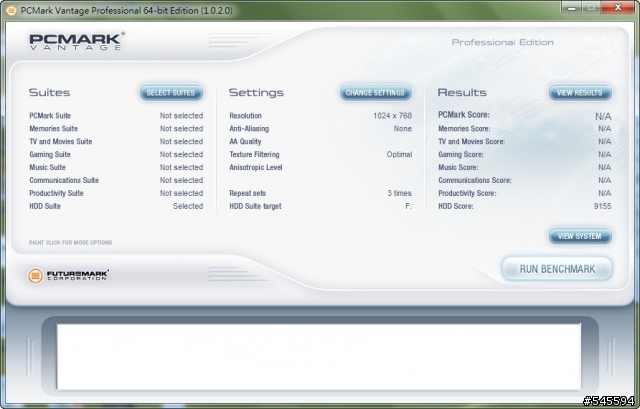Click the Suites section heading
Image resolution: width=640 pixels, height=409 pixels.
click(x=49, y=93)
